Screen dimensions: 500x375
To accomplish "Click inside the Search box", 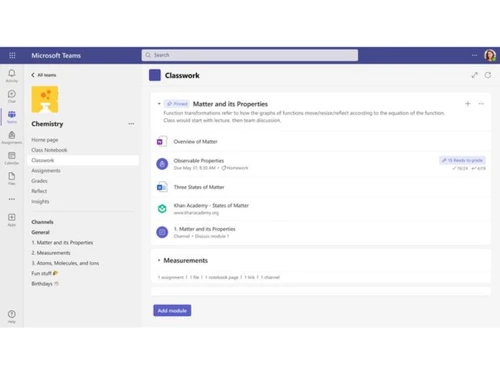I will click(x=250, y=55).
